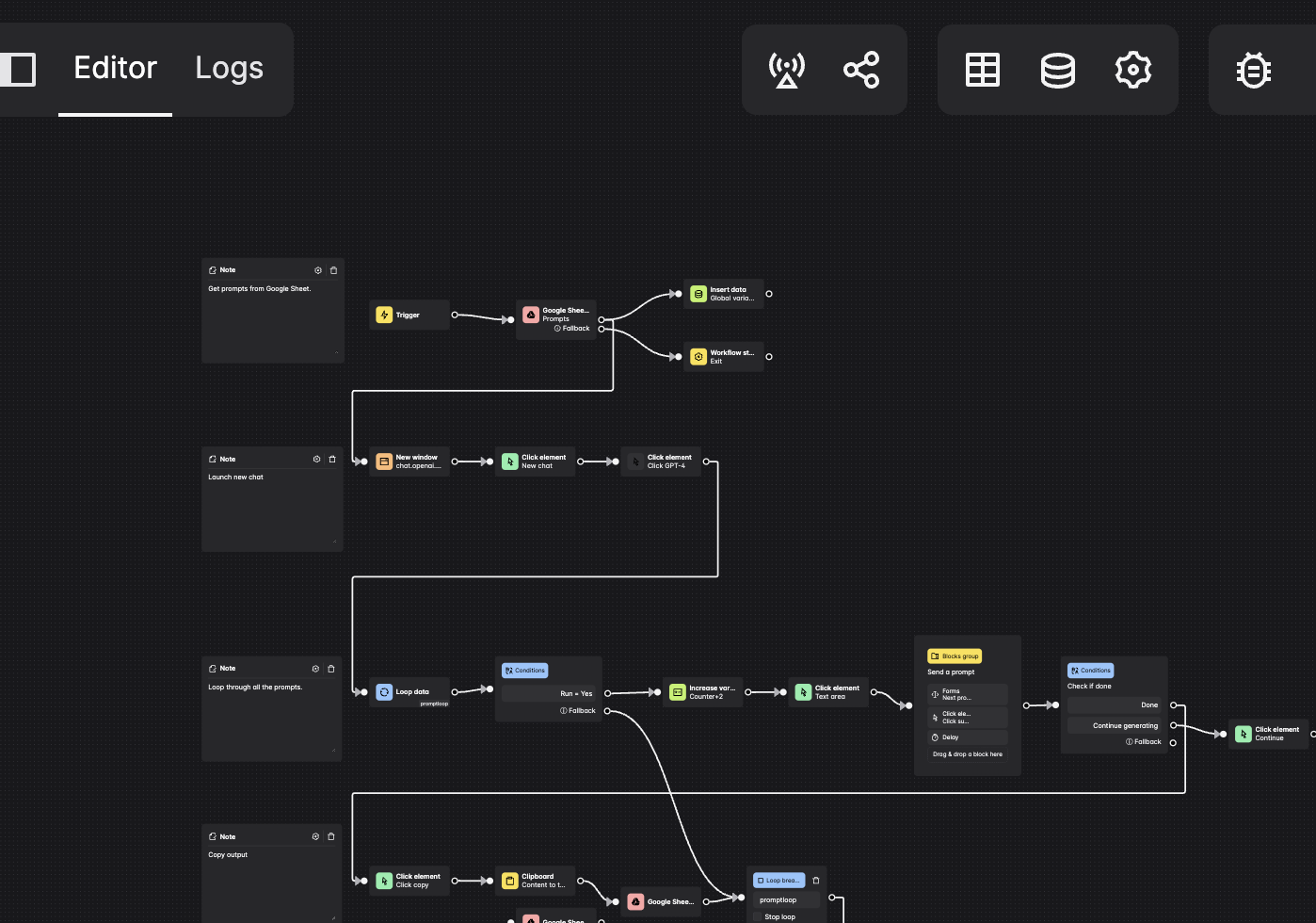Select the Clipboard block icon
The image size is (1316, 923).
509,881
